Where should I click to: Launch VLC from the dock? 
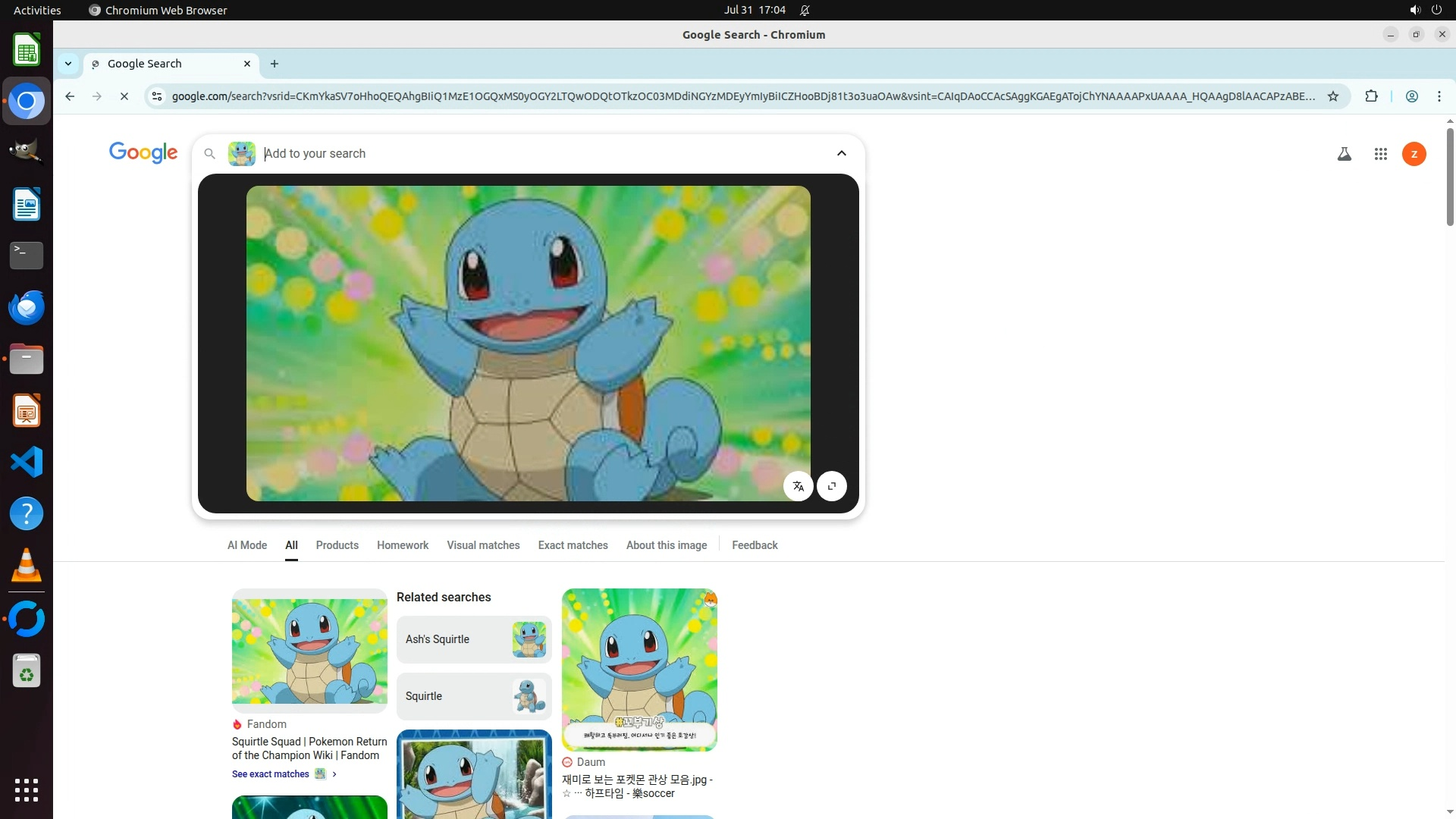pyautogui.click(x=27, y=566)
